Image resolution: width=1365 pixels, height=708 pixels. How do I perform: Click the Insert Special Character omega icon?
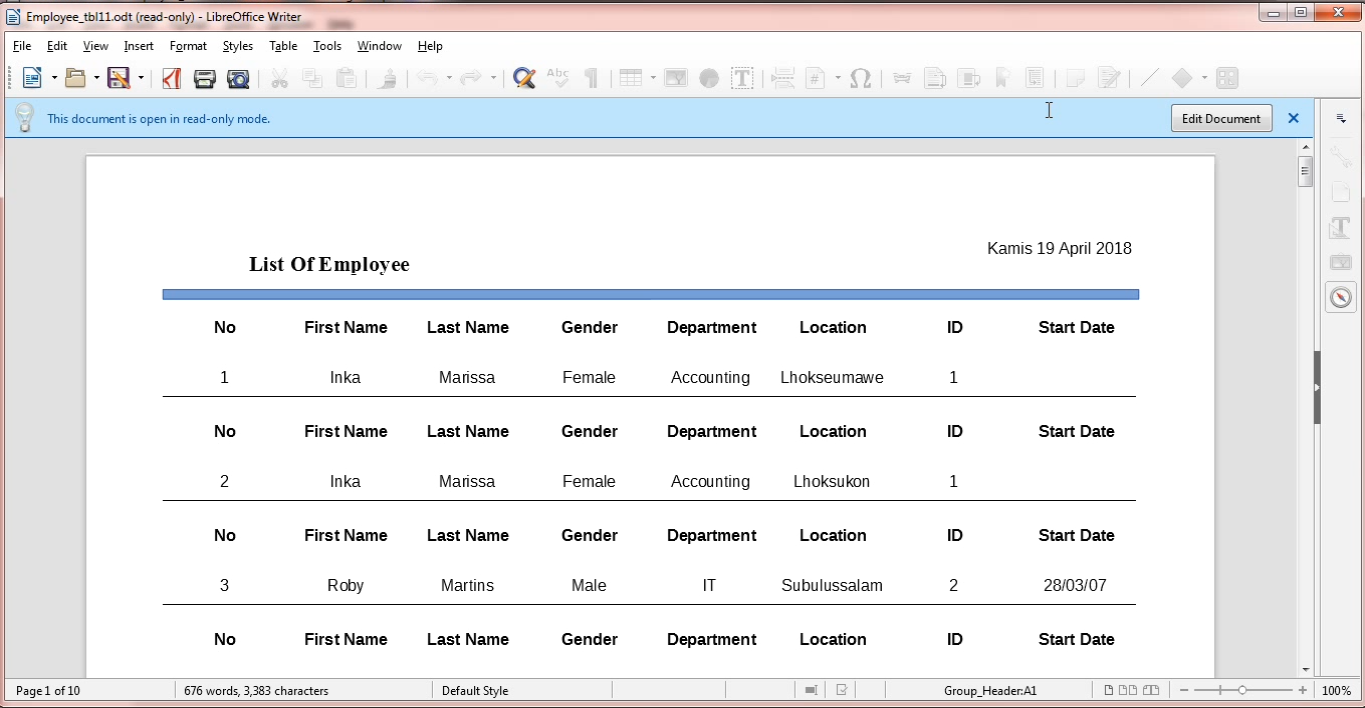860,78
